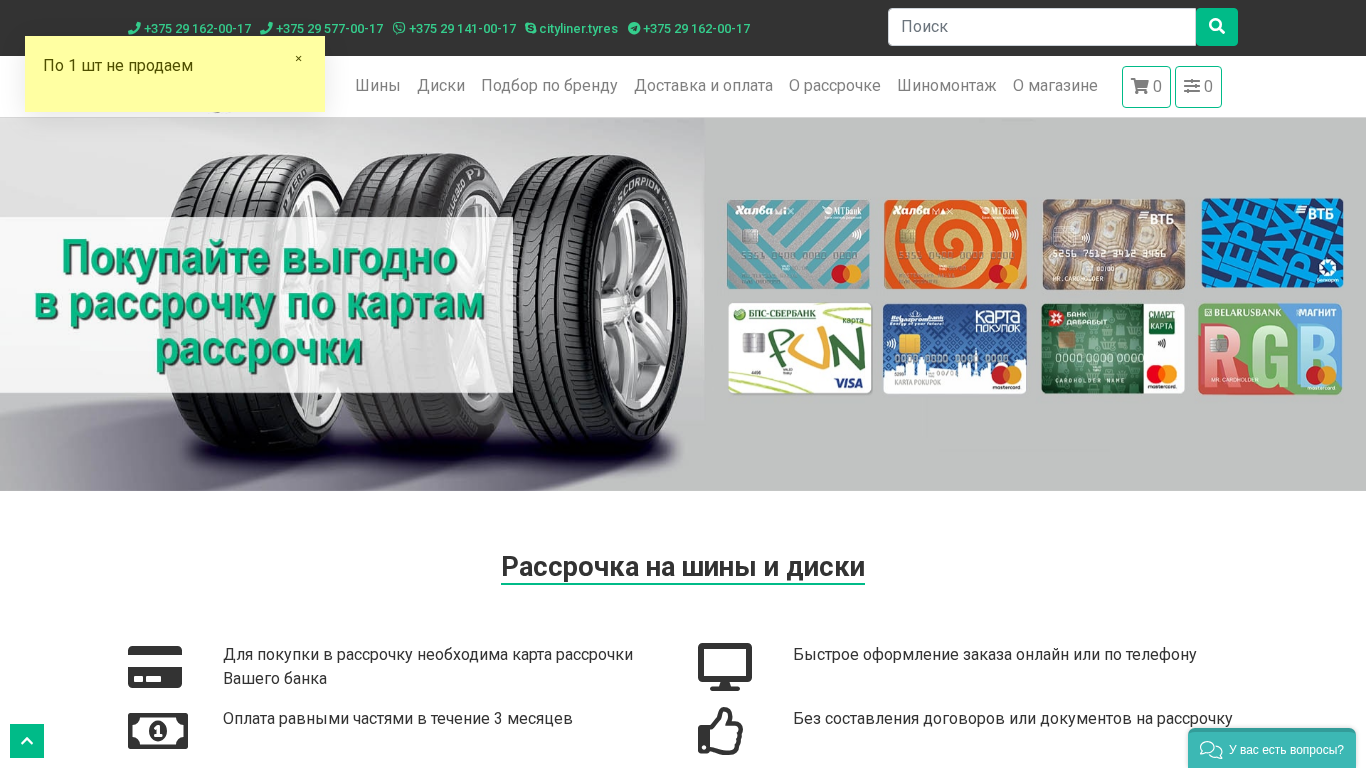Click the thumbs-up icon
Screen dimensions: 1366x768
pyautogui.click(x=721, y=731)
